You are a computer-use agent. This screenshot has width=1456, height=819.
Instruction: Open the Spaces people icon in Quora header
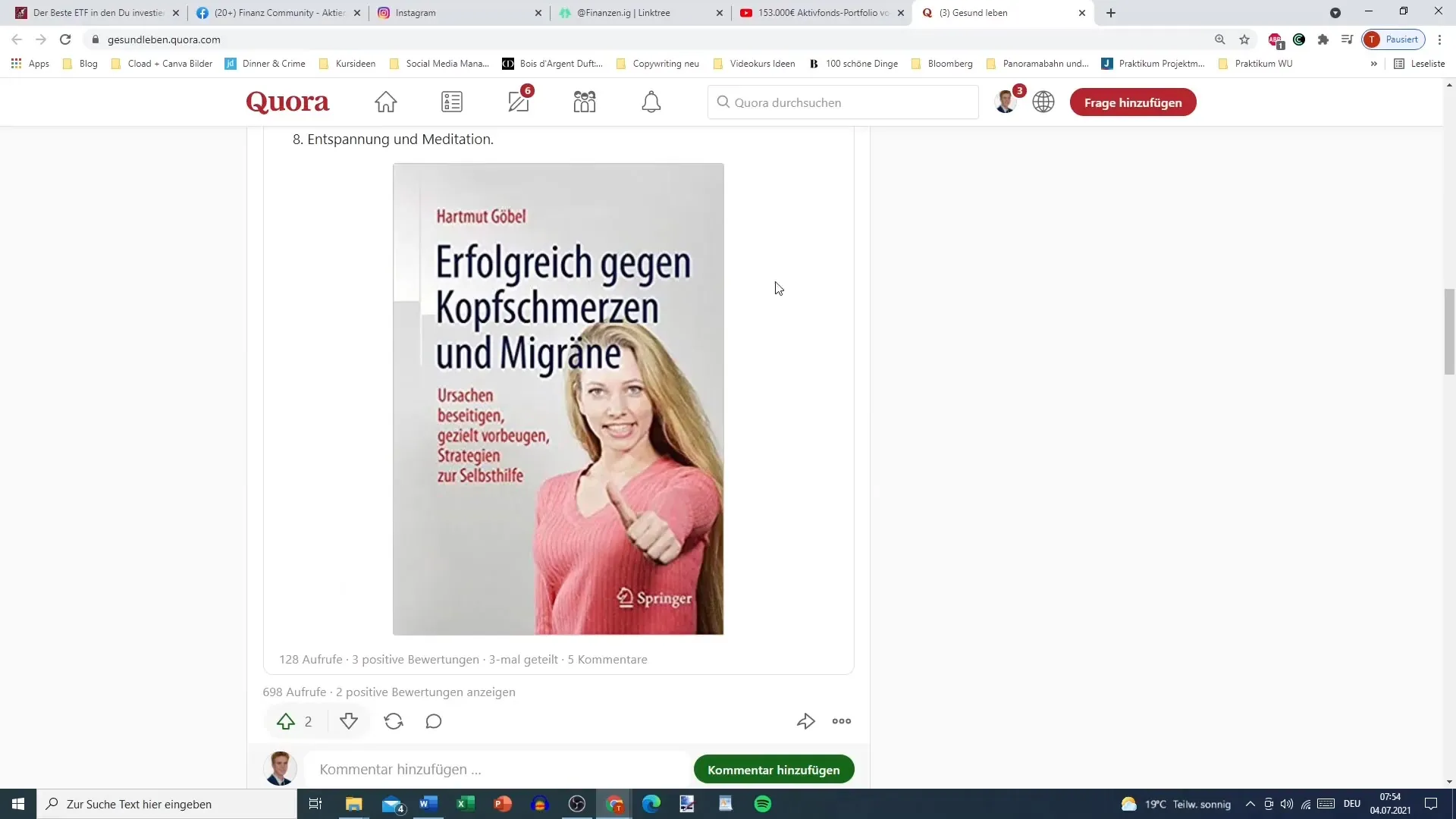(585, 102)
